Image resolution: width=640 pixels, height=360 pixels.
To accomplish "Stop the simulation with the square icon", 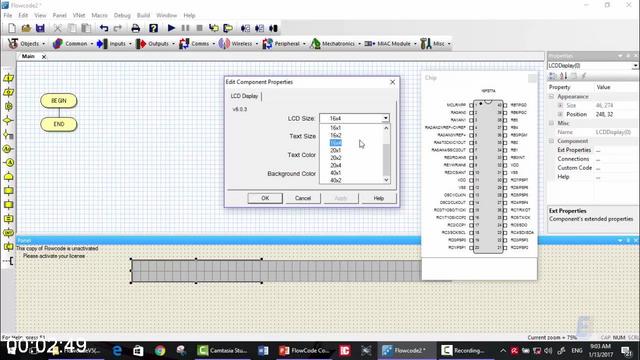I will tap(199, 28).
